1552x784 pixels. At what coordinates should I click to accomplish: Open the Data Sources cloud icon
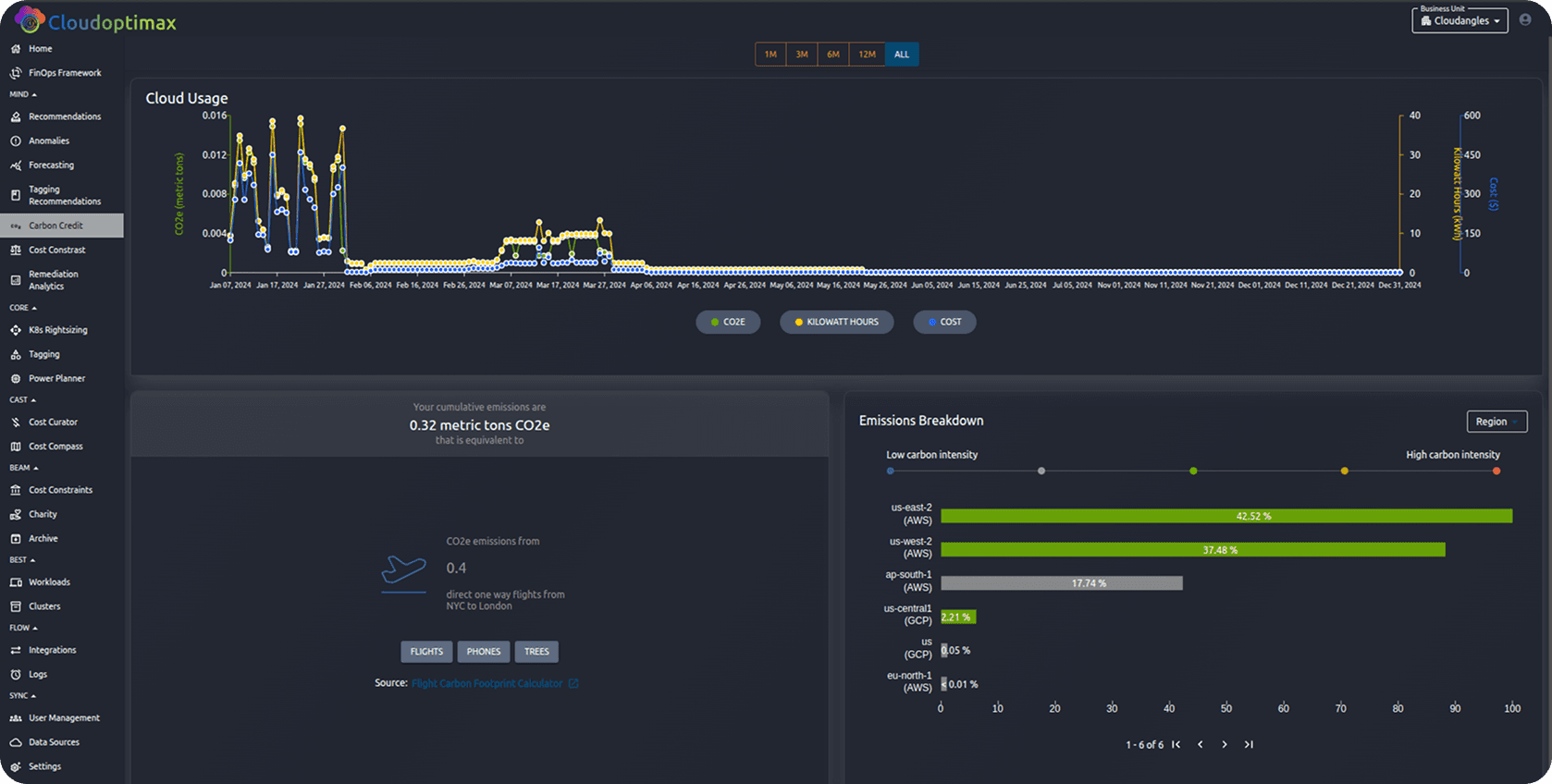pos(16,742)
